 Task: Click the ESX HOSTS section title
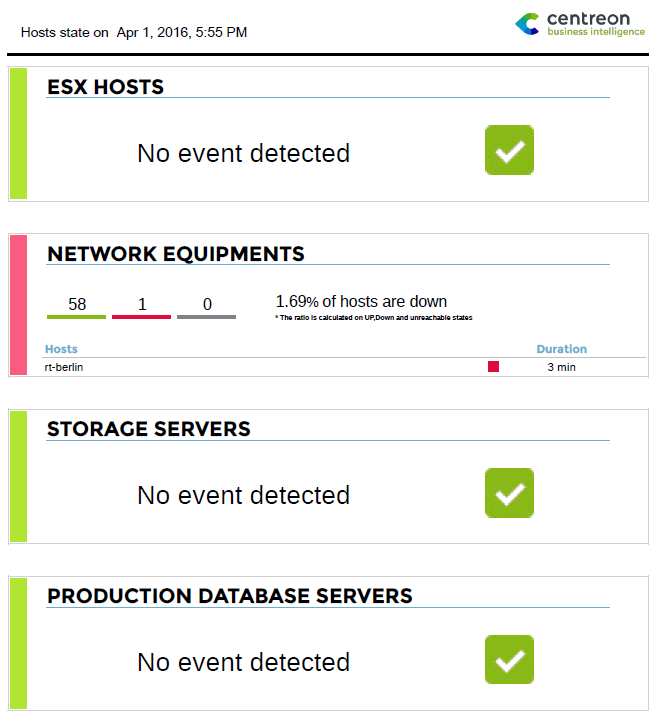(x=105, y=87)
